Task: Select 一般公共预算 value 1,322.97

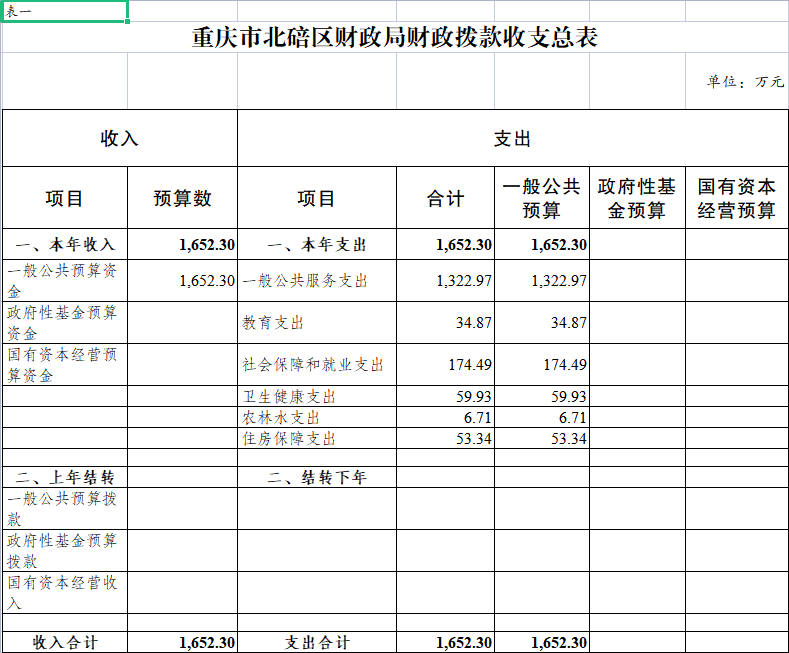Action: click(542, 281)
